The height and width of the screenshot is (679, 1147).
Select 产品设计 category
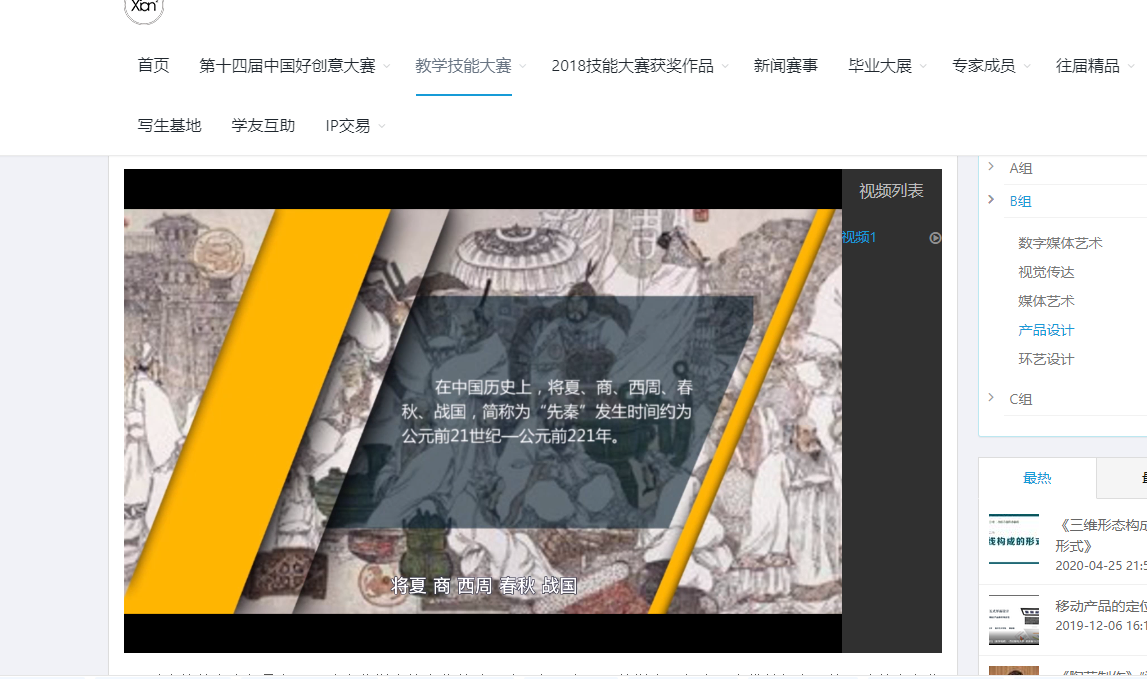[x=1046, y=330]
